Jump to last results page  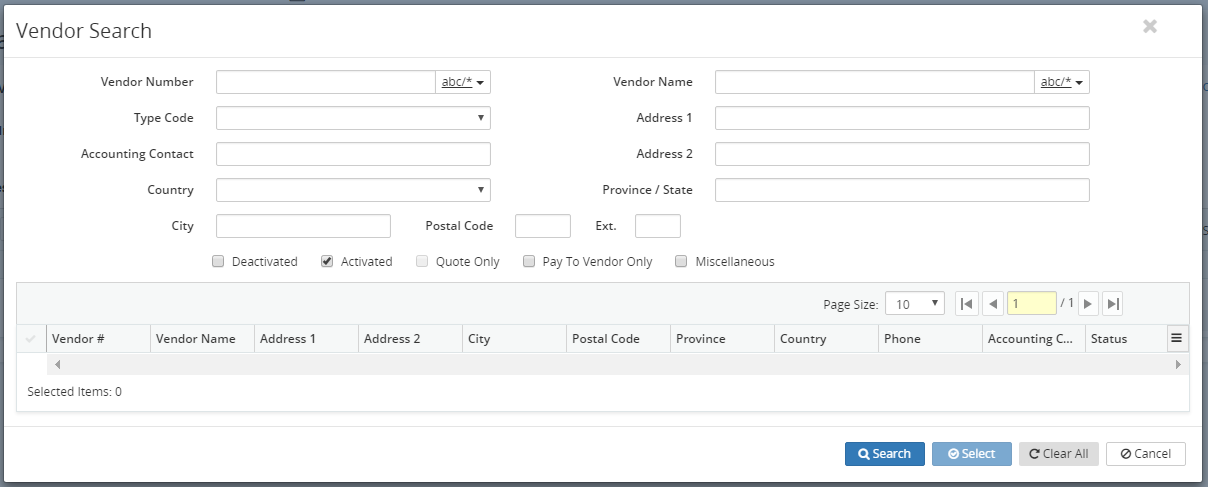(1113, 304)
